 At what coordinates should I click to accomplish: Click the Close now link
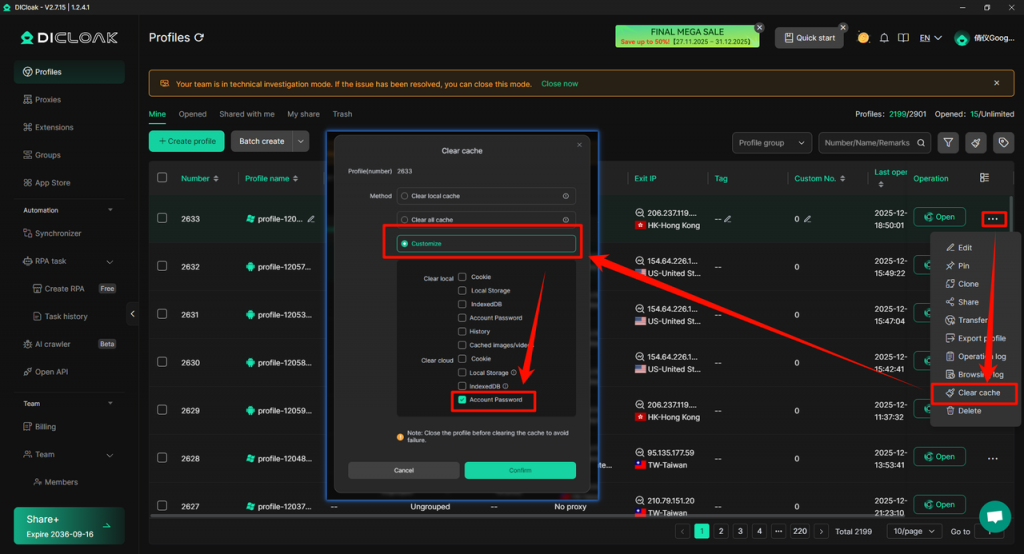pyautogui.click(x=559, y=84)
